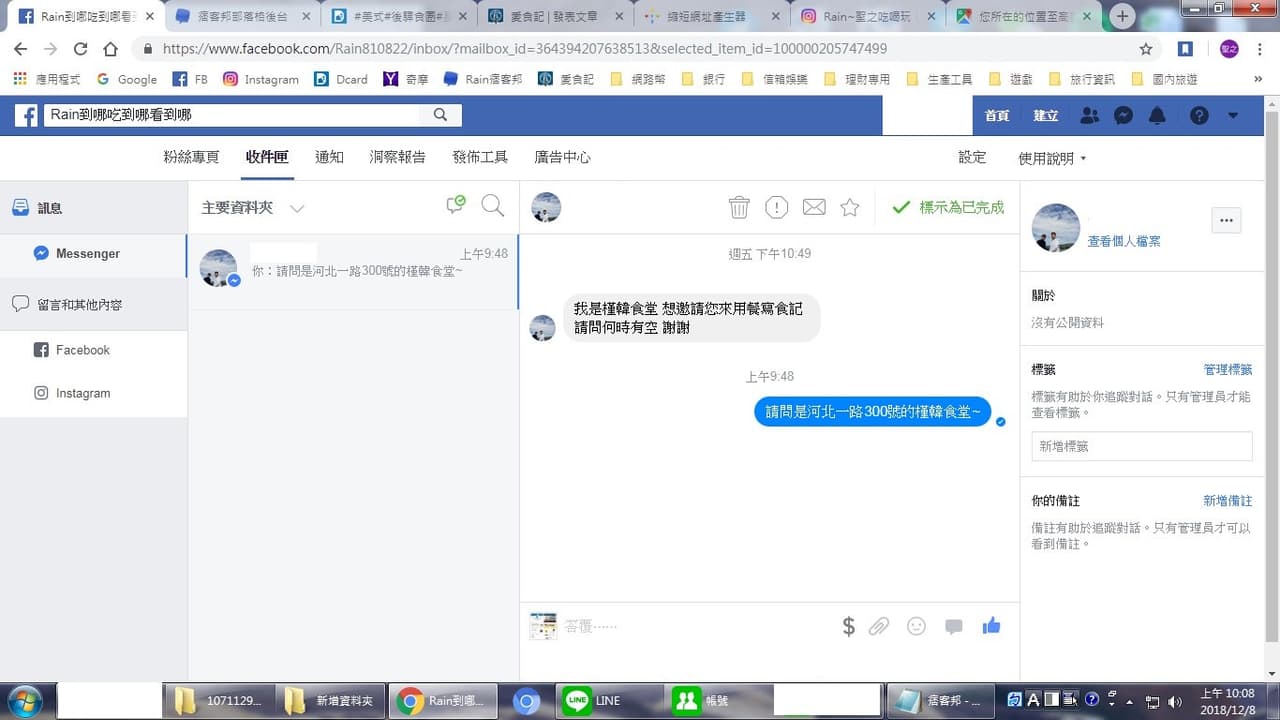Delete conversation with the trash icon

(x=739, y=207)
